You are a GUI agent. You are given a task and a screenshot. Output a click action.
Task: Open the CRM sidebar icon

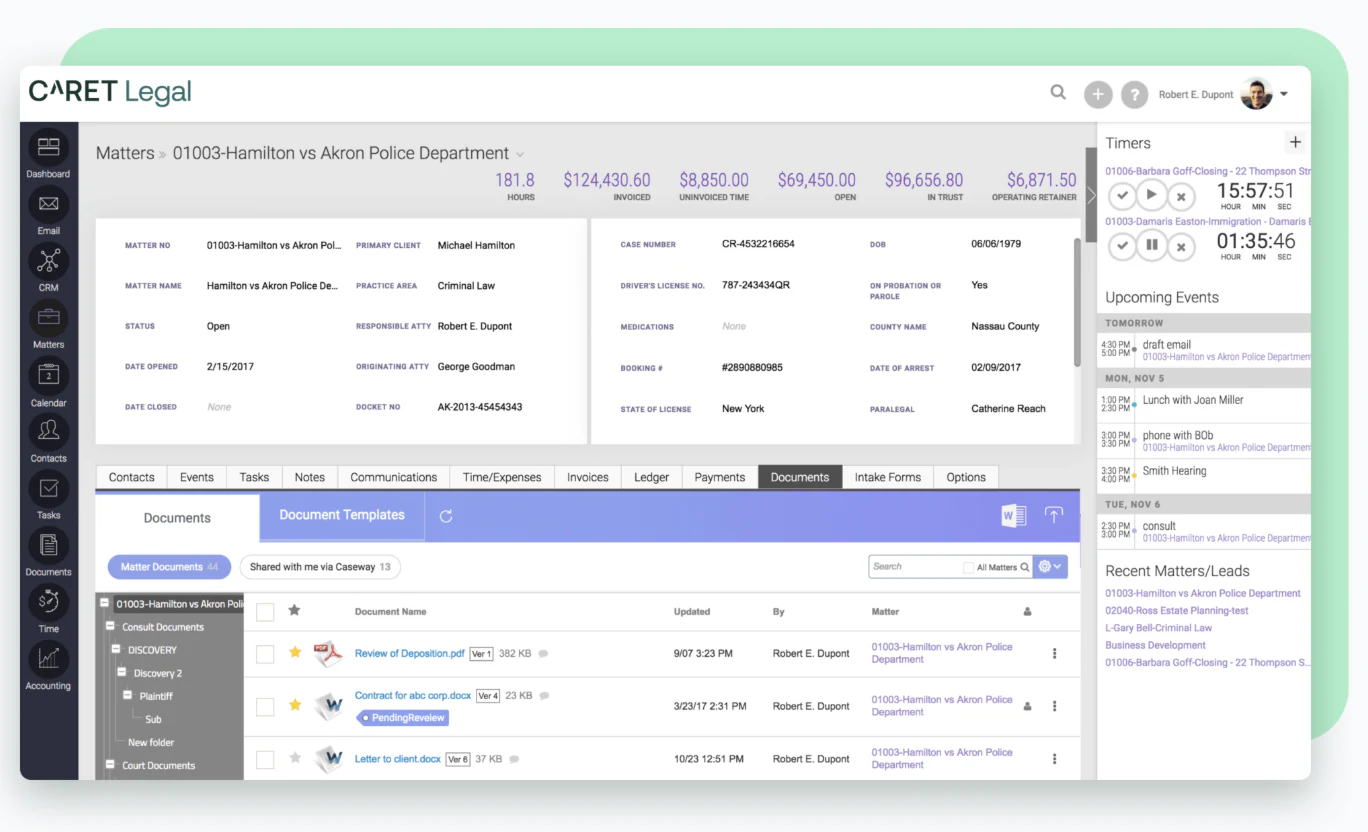48,262
